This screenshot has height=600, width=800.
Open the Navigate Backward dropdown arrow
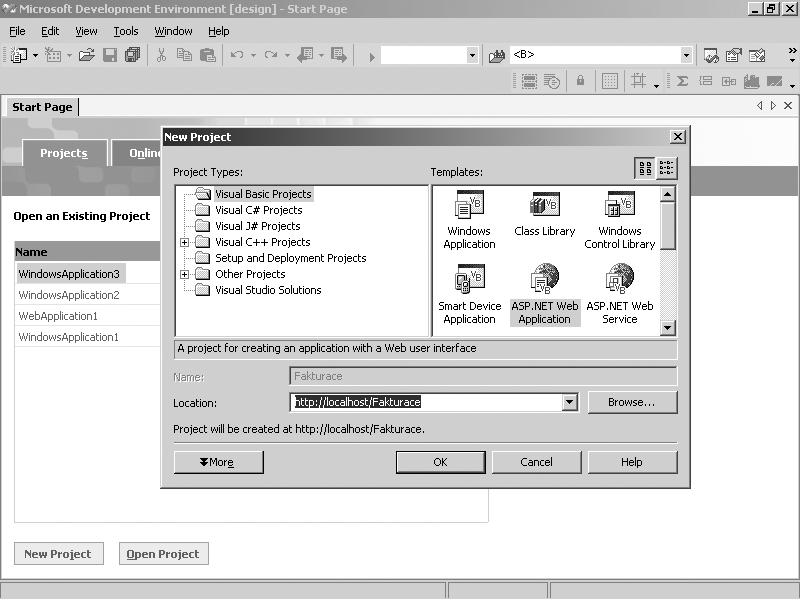coord(321,55)
